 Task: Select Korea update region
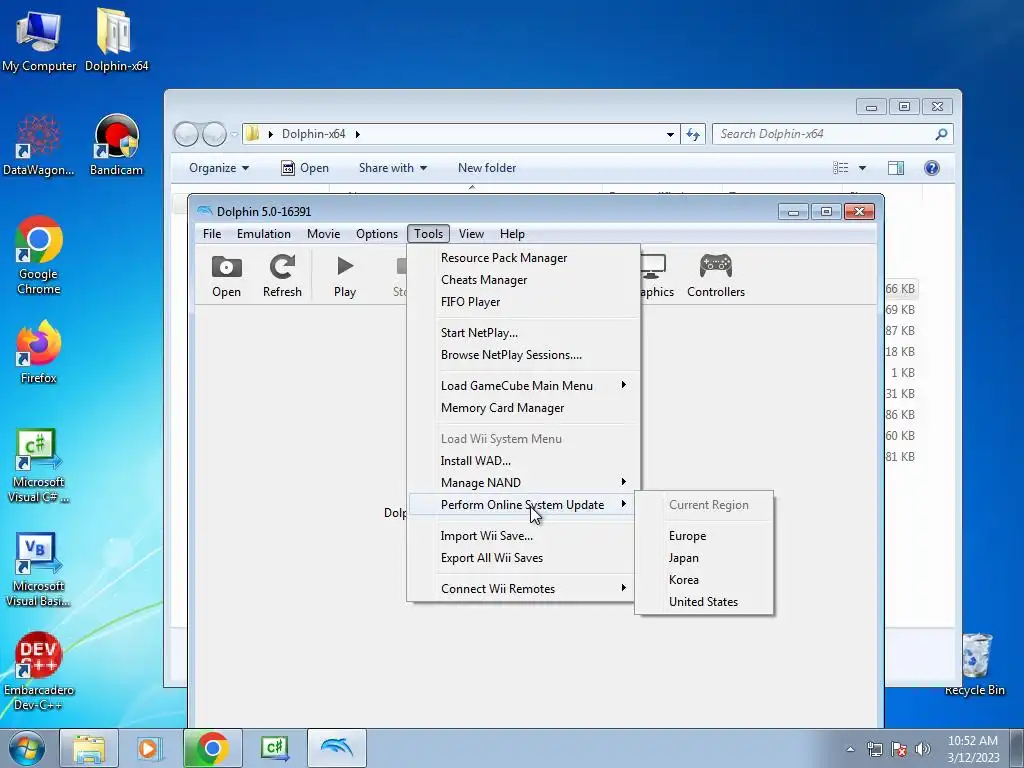point(704,580)
